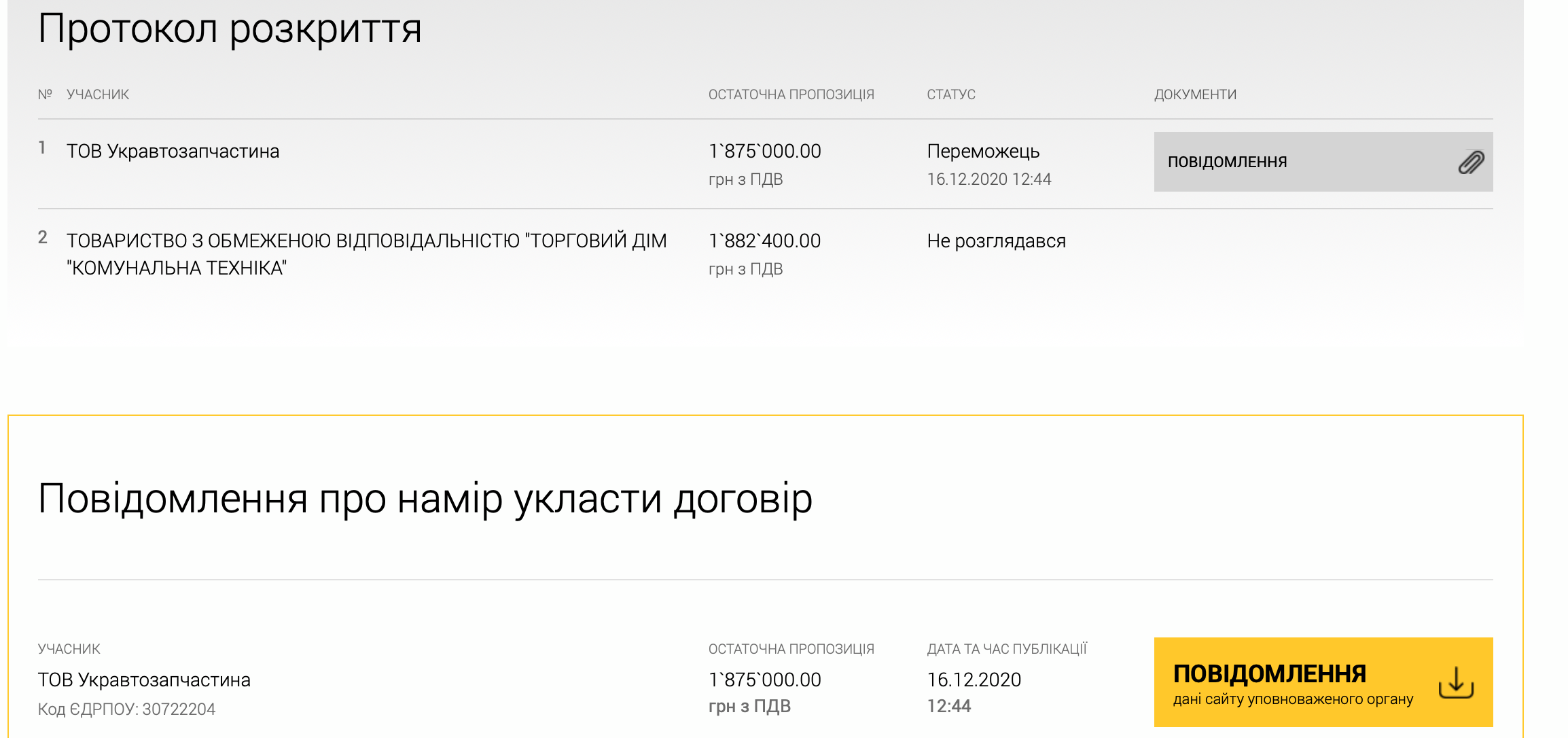Click the Не розглядався status text
This screenshot has height=738, width=1568.
point(996,241)
